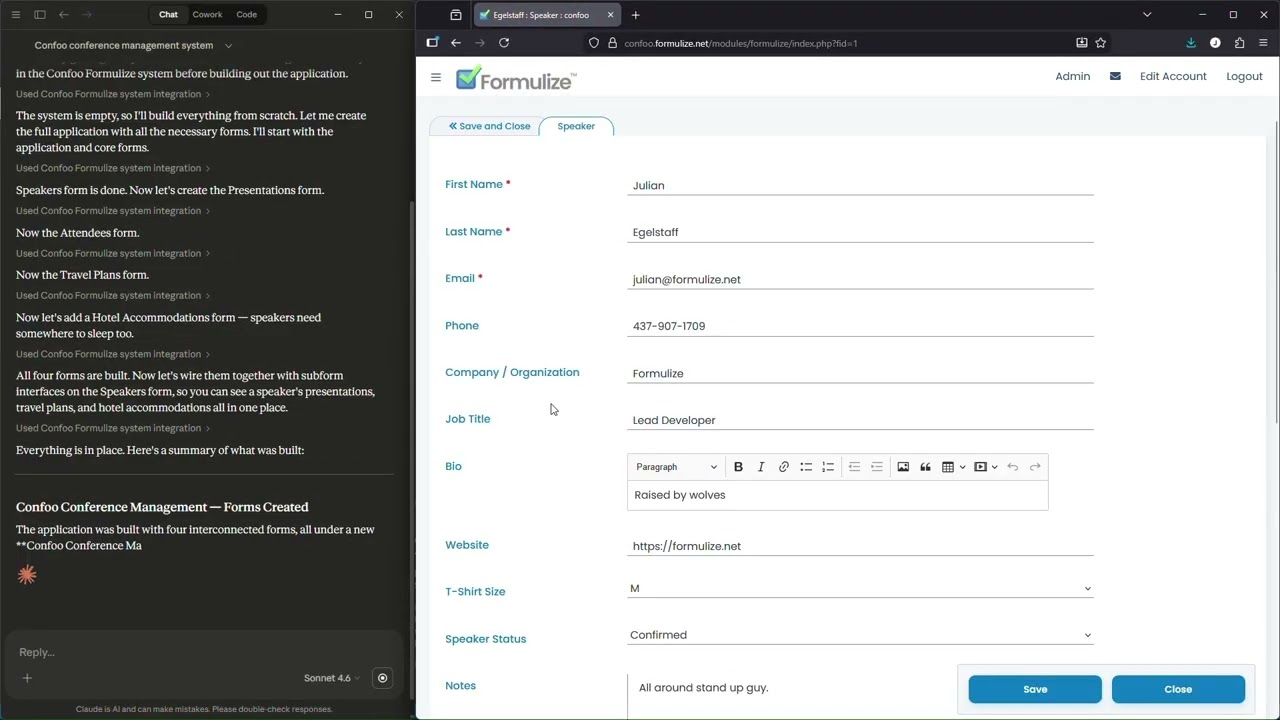Insert an image into the Bio

coord(903,467)
